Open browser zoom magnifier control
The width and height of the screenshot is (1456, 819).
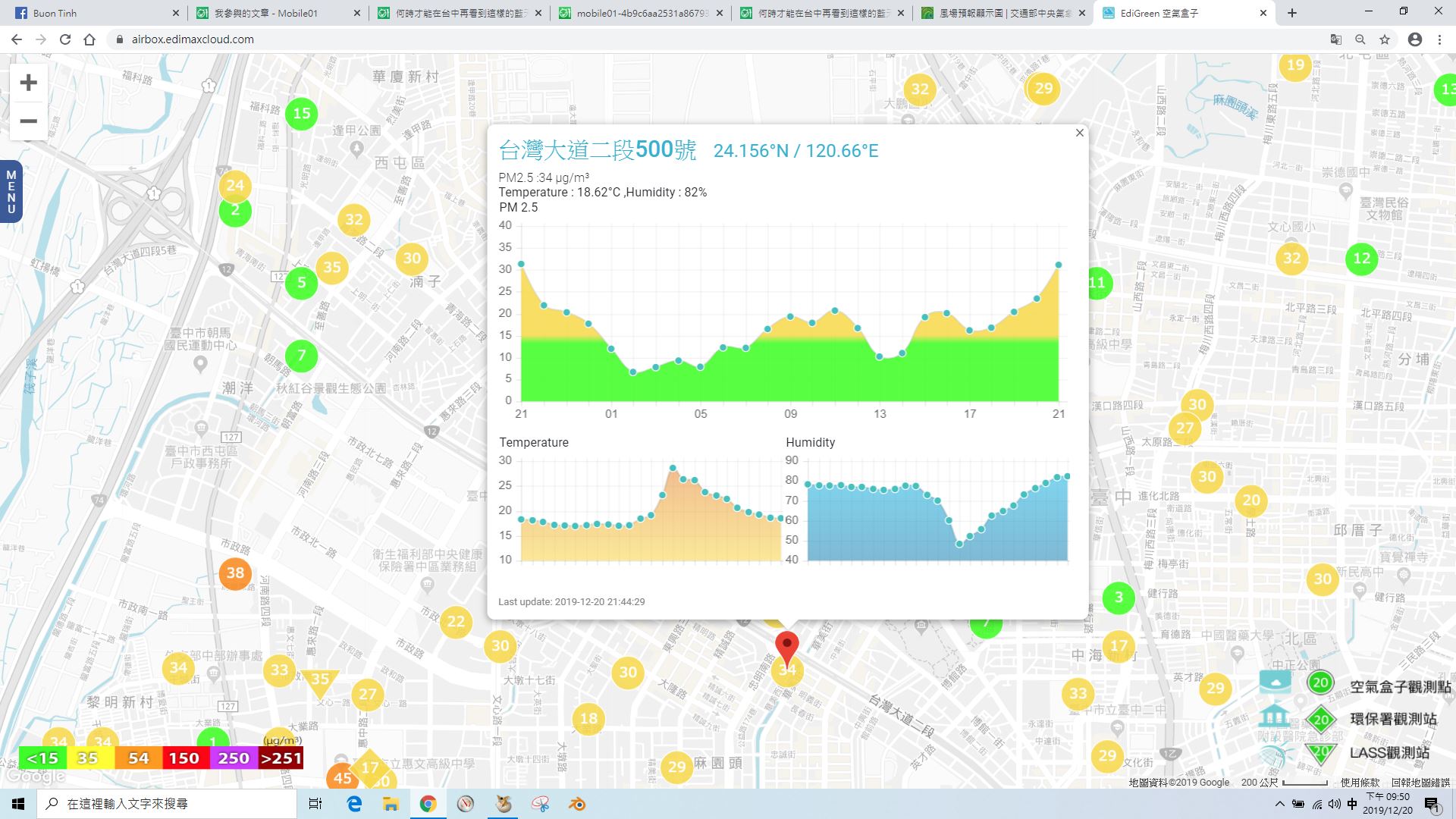(x=1360, y=39)
